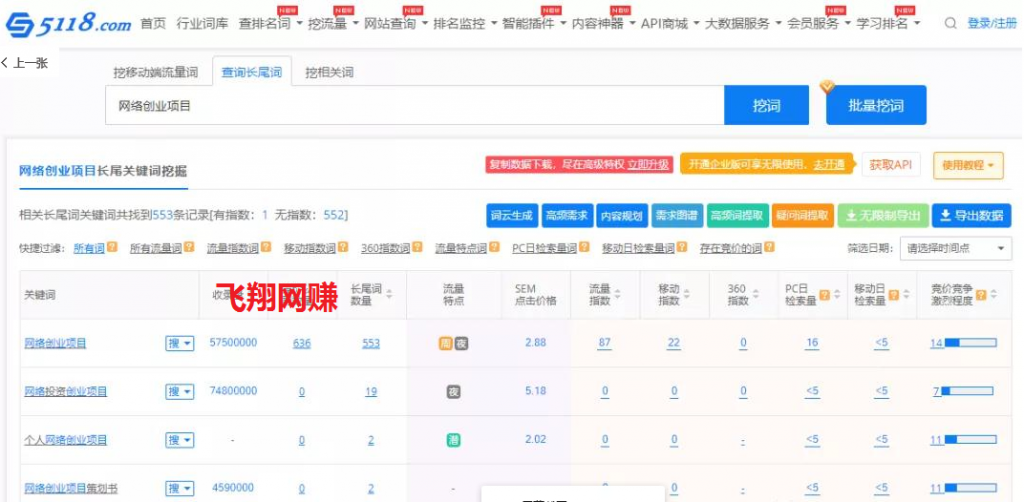
Task: Click help icon next to 流量指数词 filter
Action: coord(266,247)
